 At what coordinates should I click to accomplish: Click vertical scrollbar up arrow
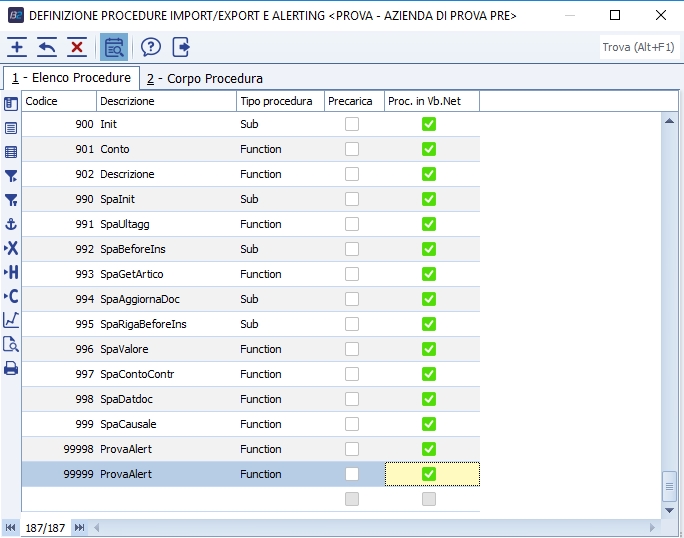coord(669,121)
